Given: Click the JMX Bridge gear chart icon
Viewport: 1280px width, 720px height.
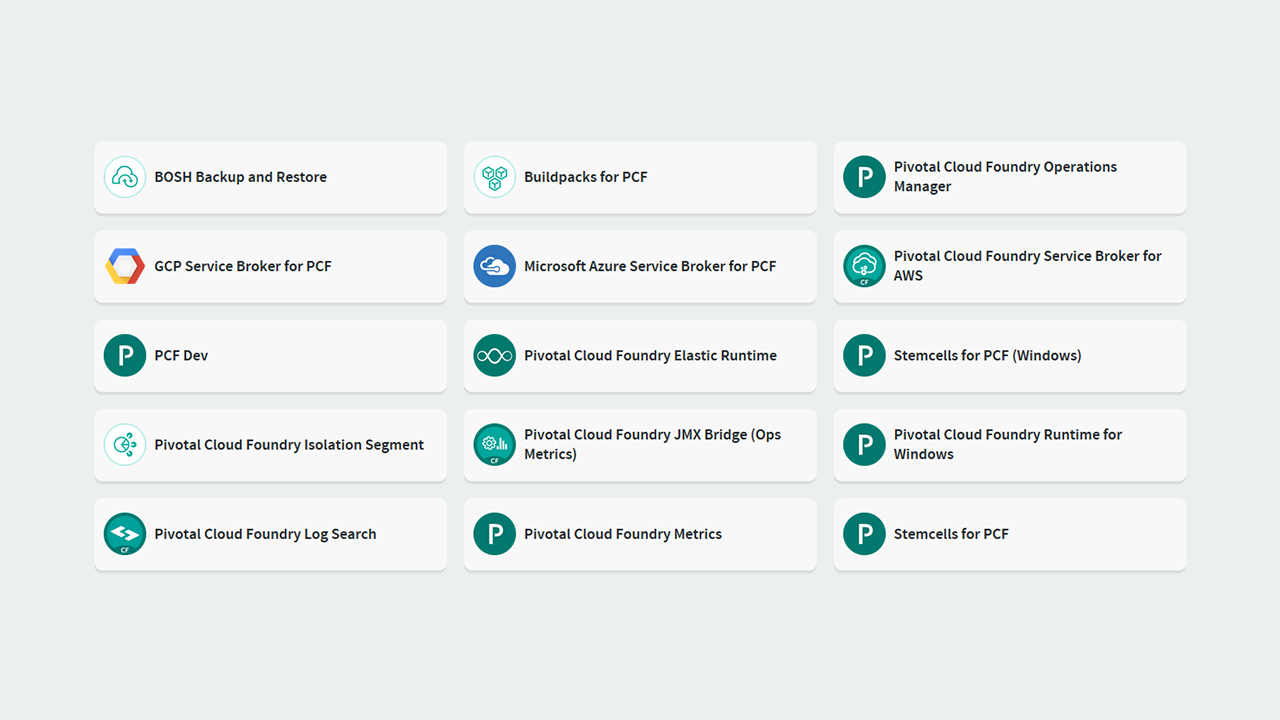Looking at the screenshot, I should pyautogui.click(x=495, y=445).
